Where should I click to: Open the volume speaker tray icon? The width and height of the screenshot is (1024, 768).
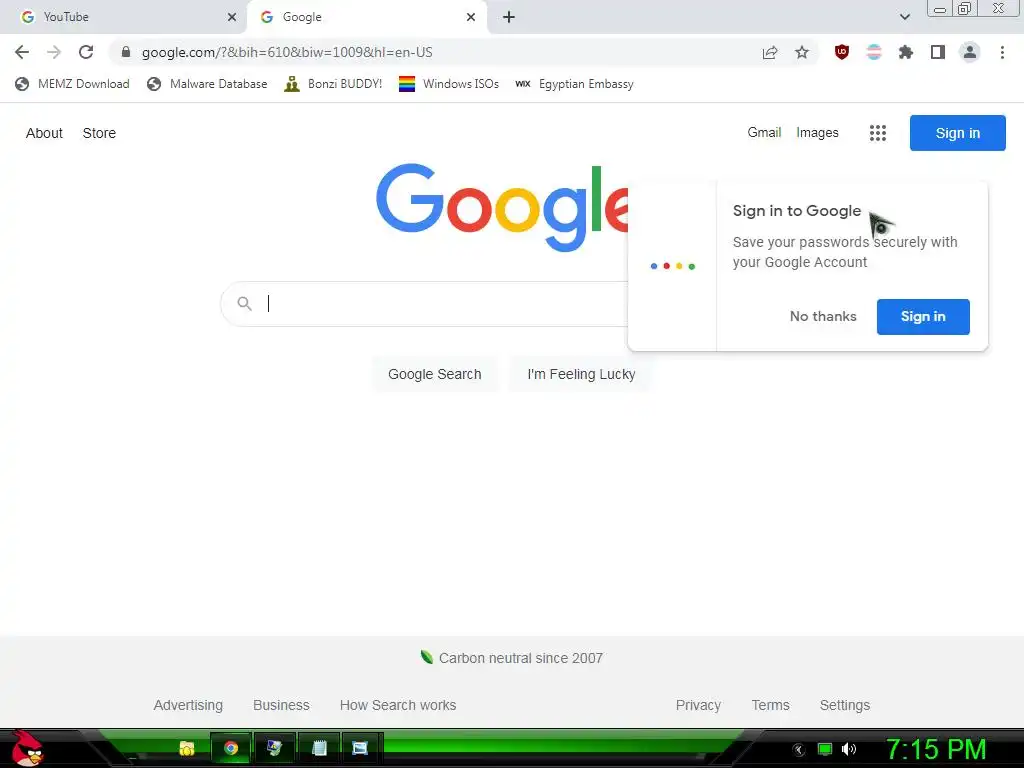848,750
